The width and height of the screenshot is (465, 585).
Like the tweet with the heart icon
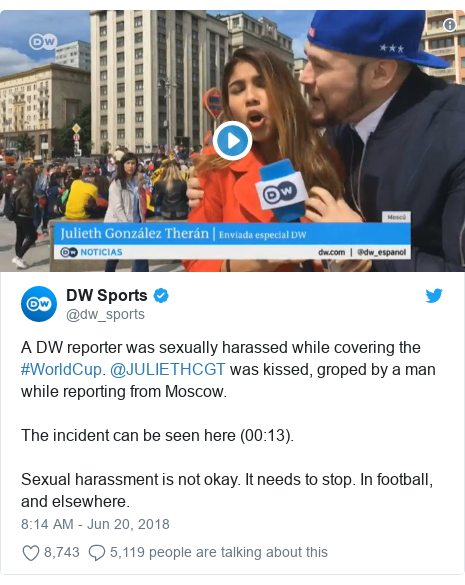31,553
